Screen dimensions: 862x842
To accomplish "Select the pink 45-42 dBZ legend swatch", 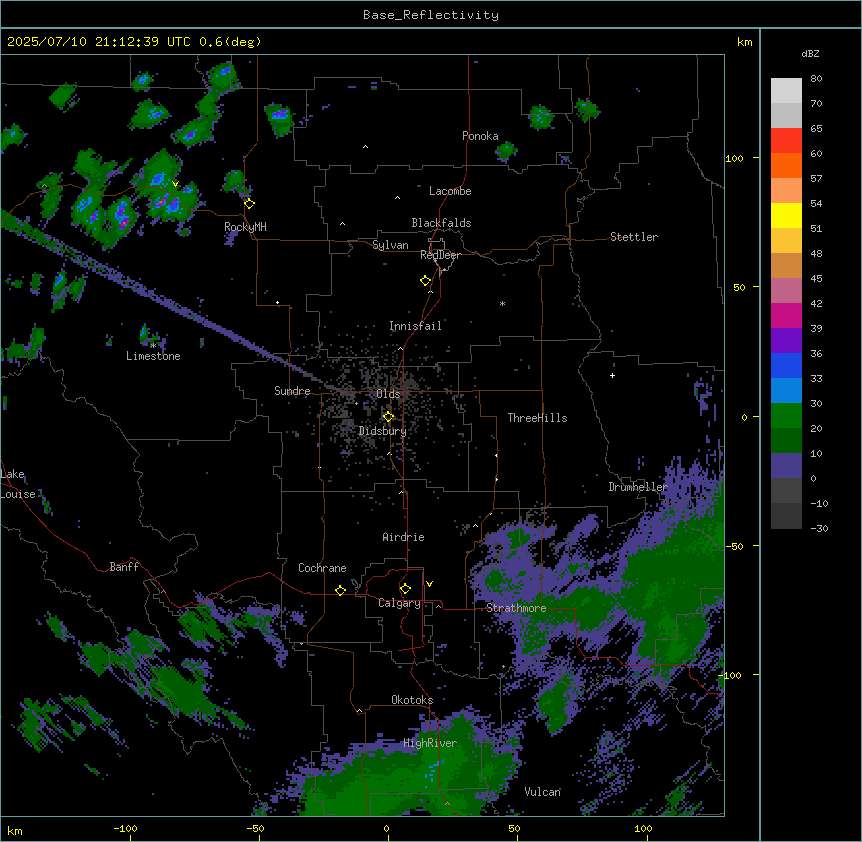I will 786,291.
